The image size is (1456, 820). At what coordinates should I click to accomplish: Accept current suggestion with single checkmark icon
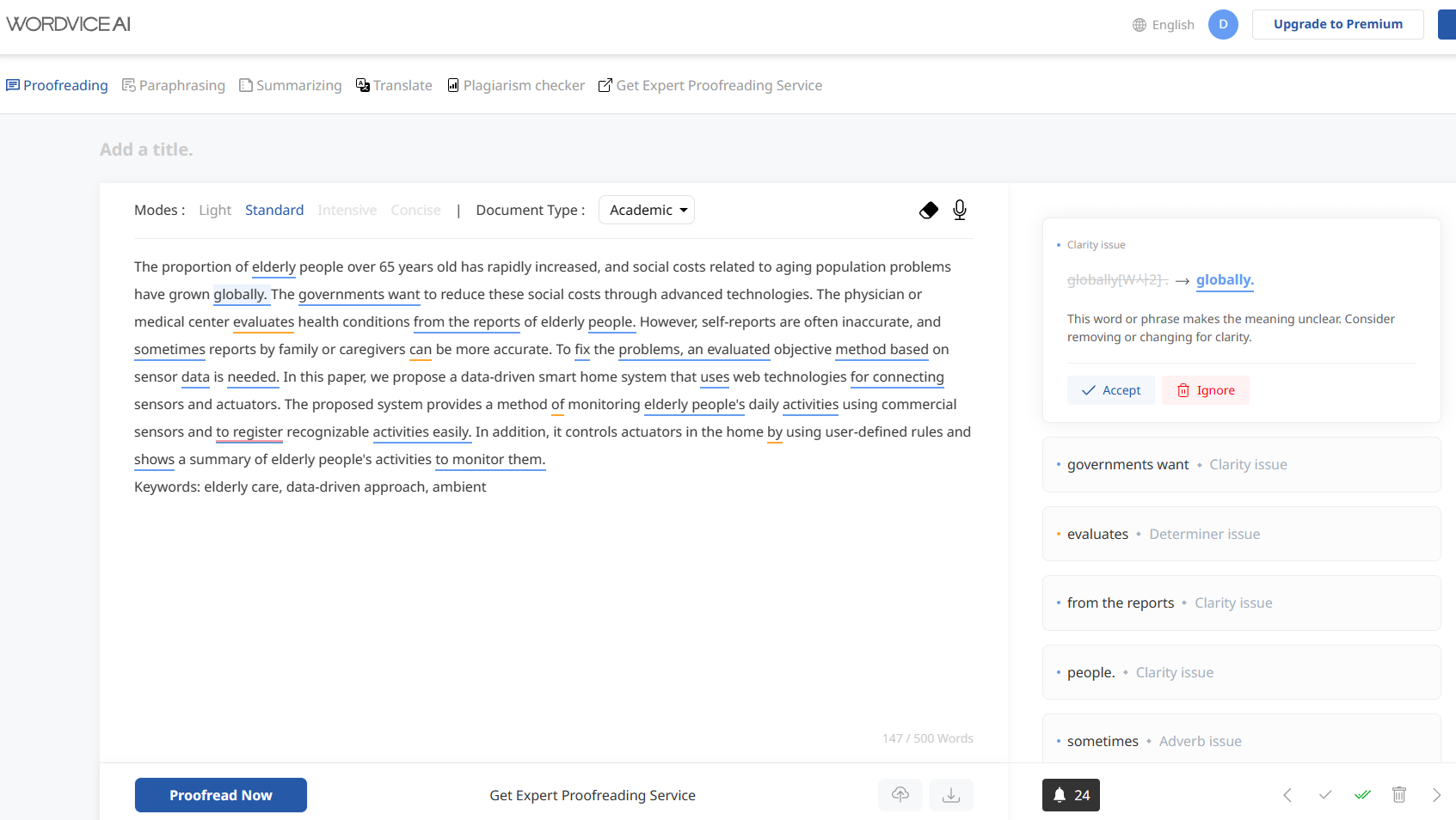(x=1324, y=795)
